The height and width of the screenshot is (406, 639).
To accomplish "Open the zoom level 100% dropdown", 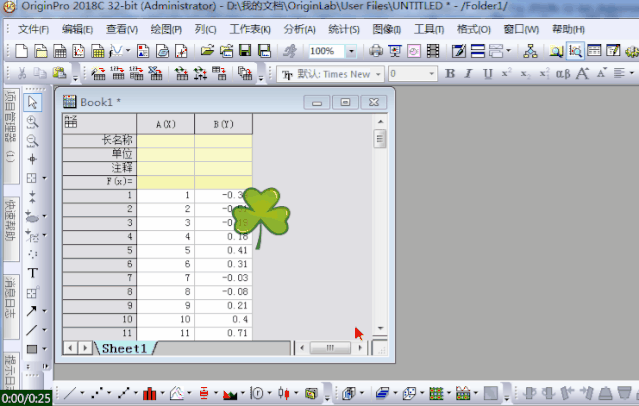I will click(351, 51).
